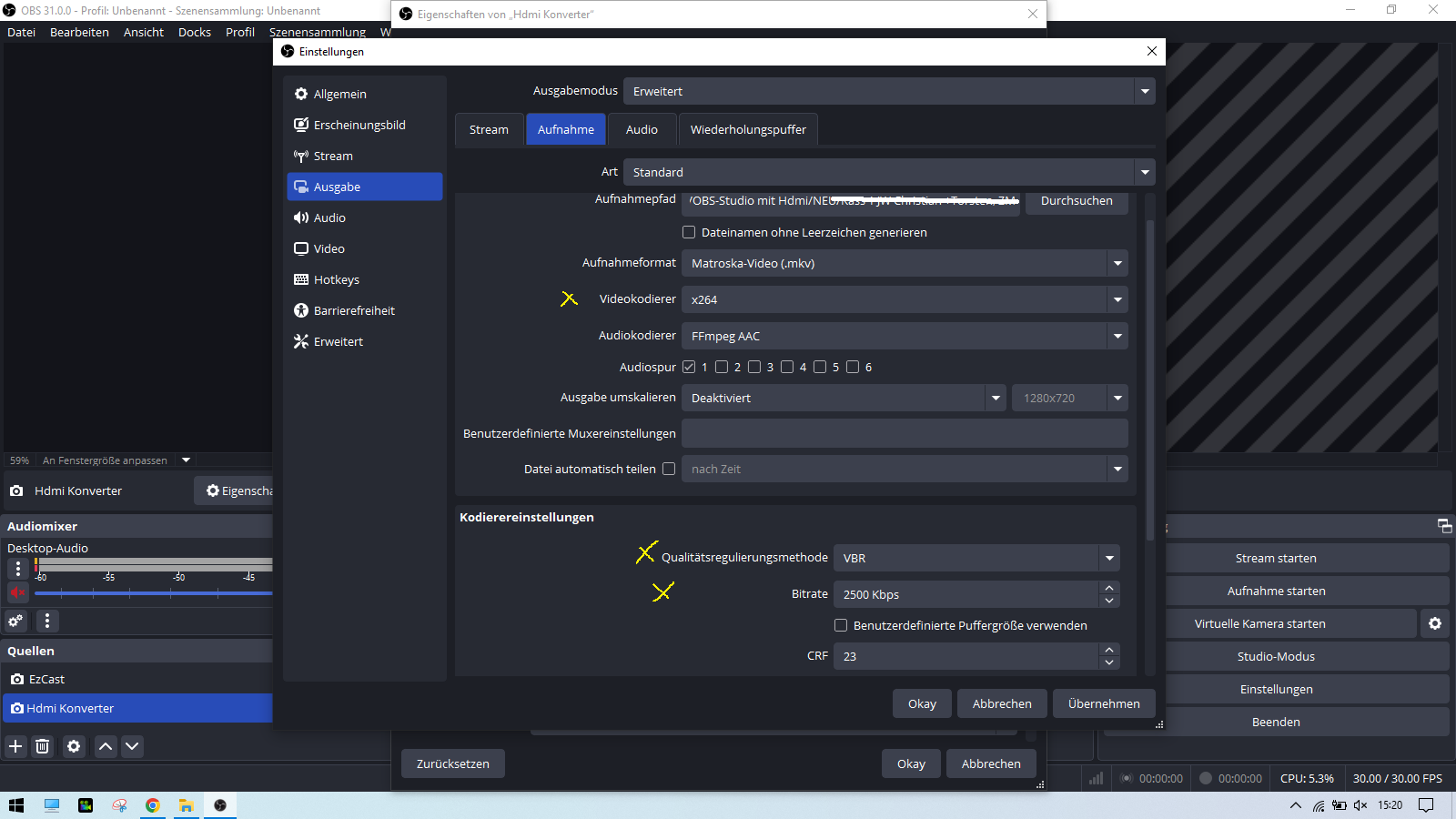The width and height of the screenshot is (1456, 819).
Task: Open Erscheinungsbild in the settings sidebar
Action: coord(365,125)
